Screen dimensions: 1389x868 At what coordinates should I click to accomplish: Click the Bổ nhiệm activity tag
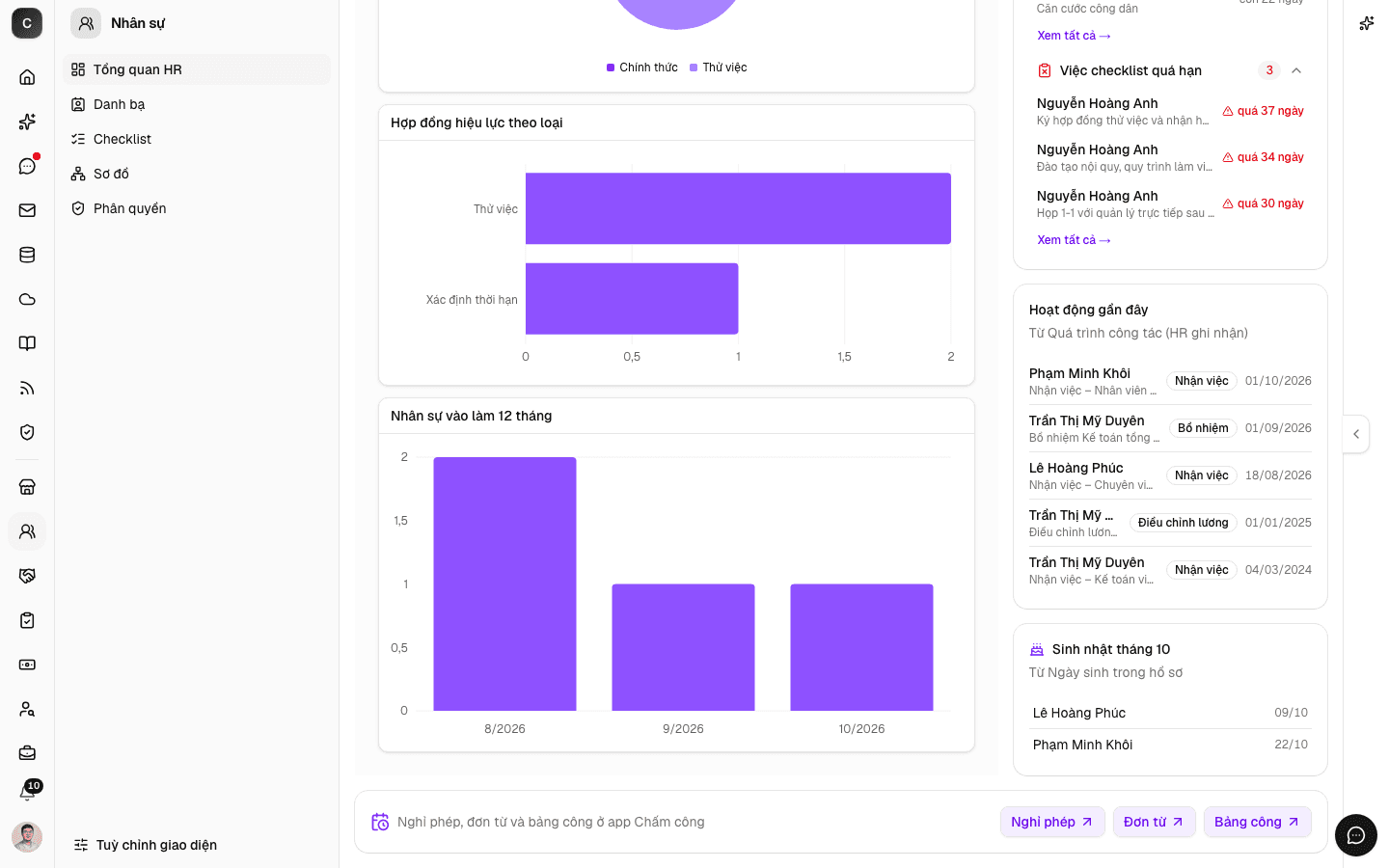pos(1203,428)
